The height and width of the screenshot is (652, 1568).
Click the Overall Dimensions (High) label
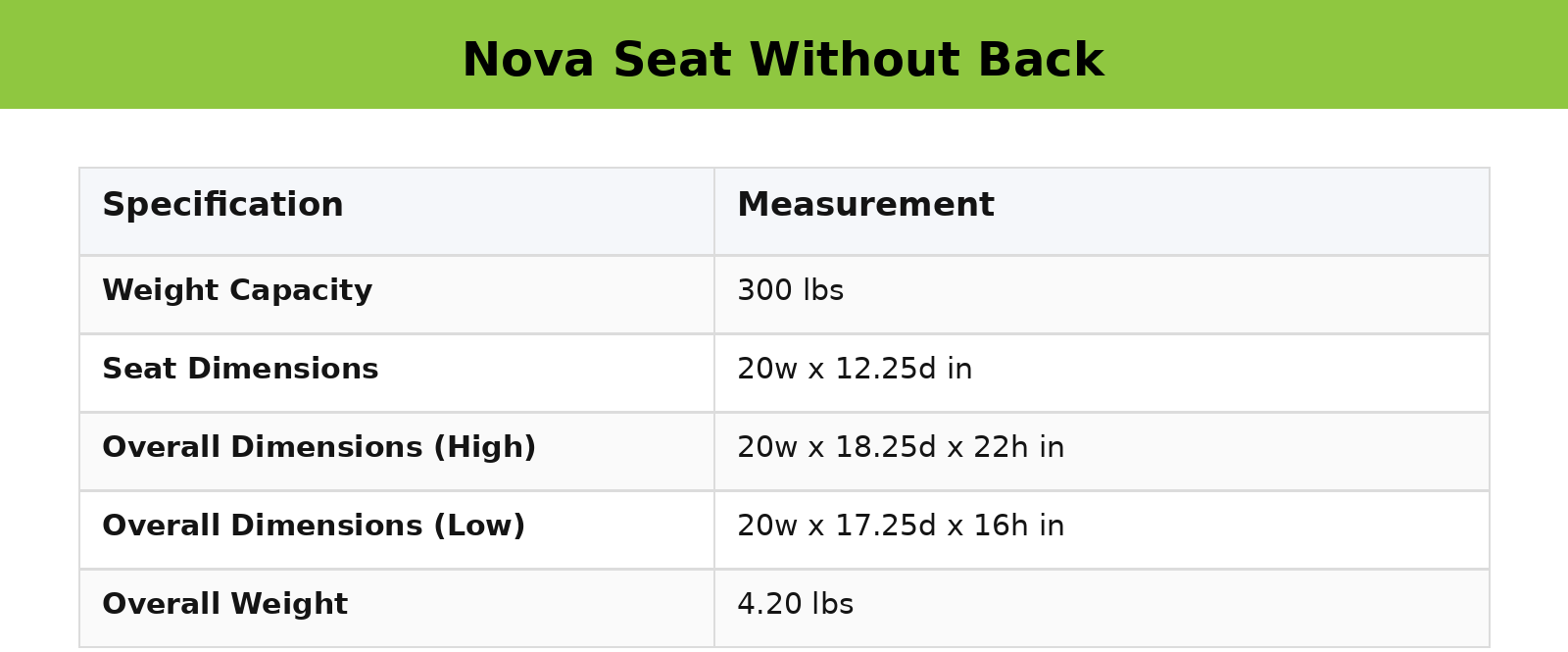318,448
